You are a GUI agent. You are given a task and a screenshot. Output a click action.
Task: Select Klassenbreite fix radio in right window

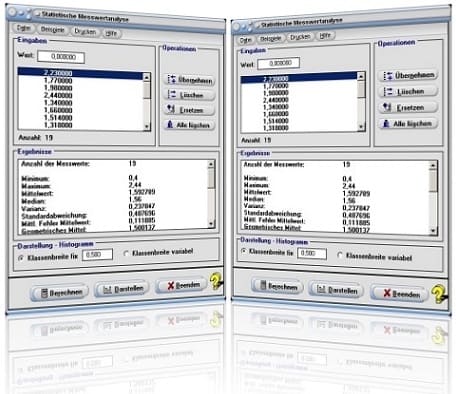click(244, 251)
